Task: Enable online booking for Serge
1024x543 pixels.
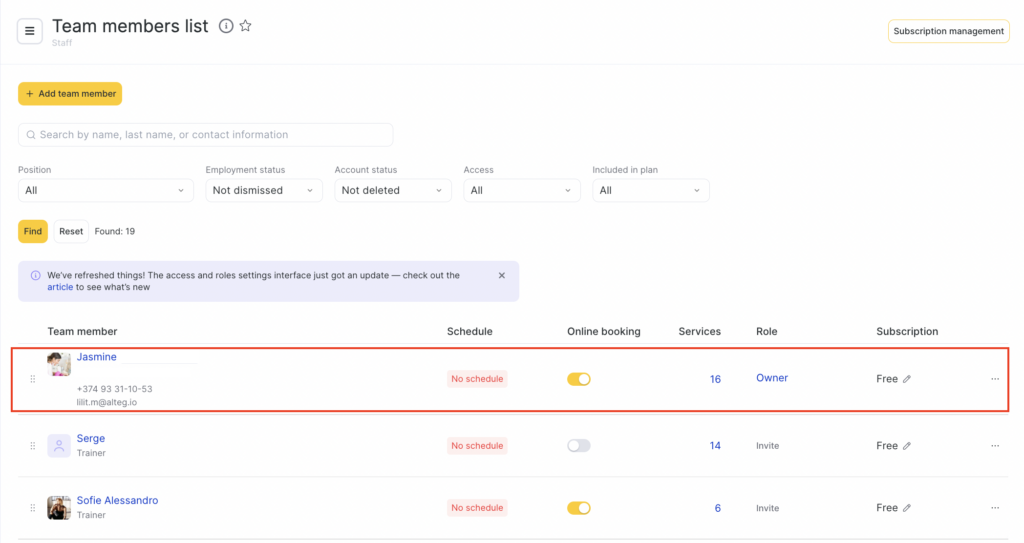Action: pyautogui.click(x=579, y=446)
